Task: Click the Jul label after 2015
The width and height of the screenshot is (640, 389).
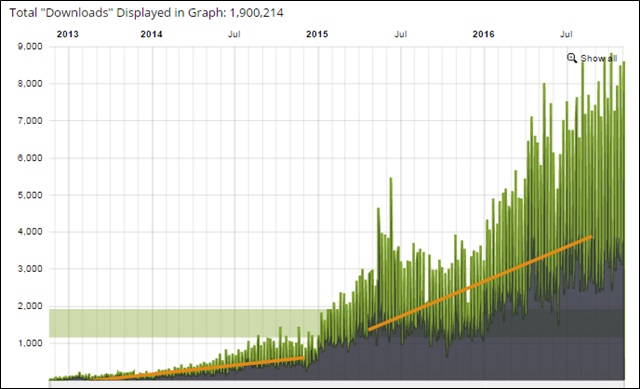Action: coord(401,34)
